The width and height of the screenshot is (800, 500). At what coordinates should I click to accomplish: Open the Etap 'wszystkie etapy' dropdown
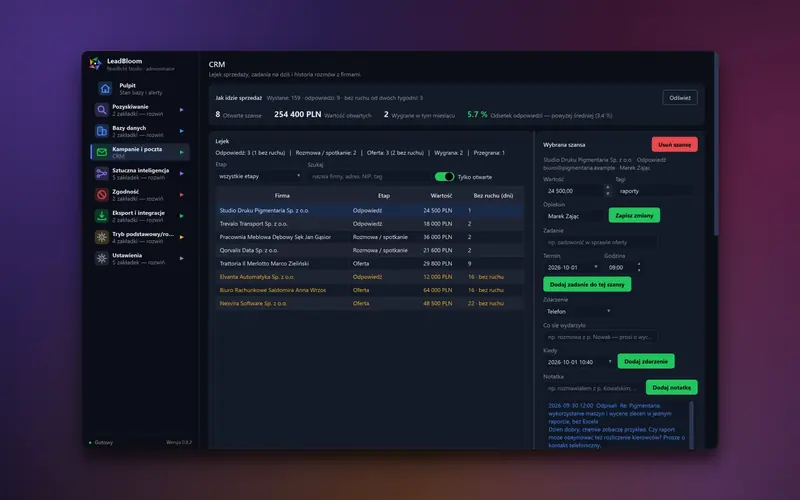tap(259, 176)
